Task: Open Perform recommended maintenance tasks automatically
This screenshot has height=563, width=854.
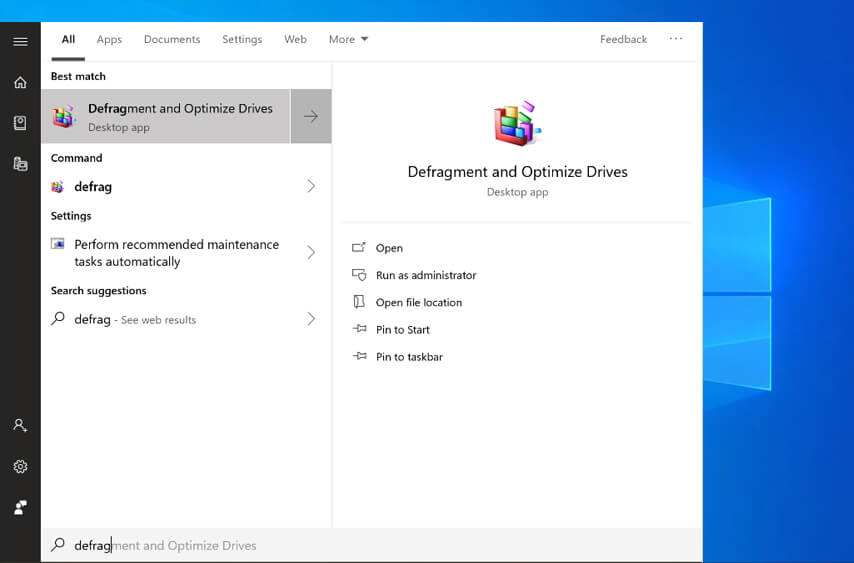Action: coord(186,253)
